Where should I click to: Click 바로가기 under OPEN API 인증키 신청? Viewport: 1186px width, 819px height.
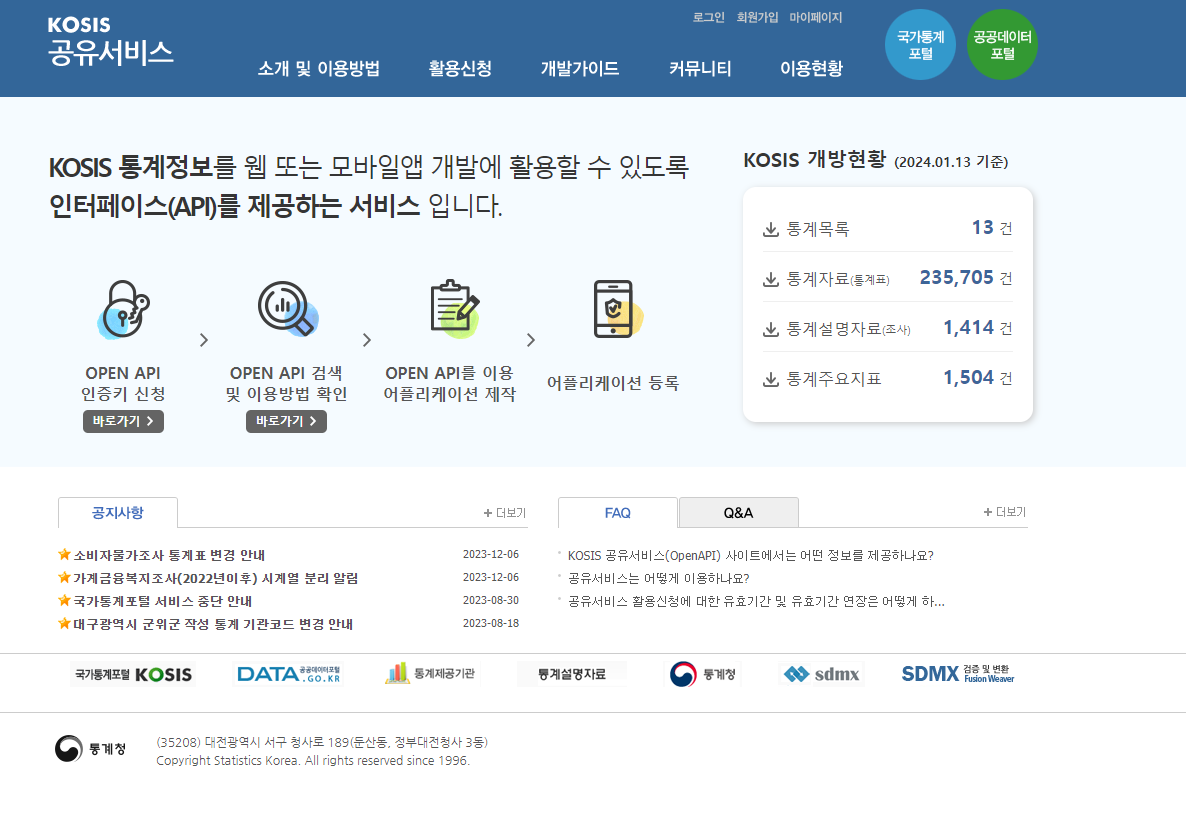pos(123,421)
